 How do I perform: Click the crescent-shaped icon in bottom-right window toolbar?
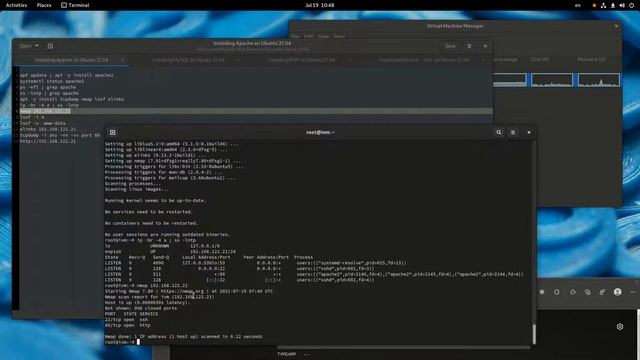(x=557, y=292)
